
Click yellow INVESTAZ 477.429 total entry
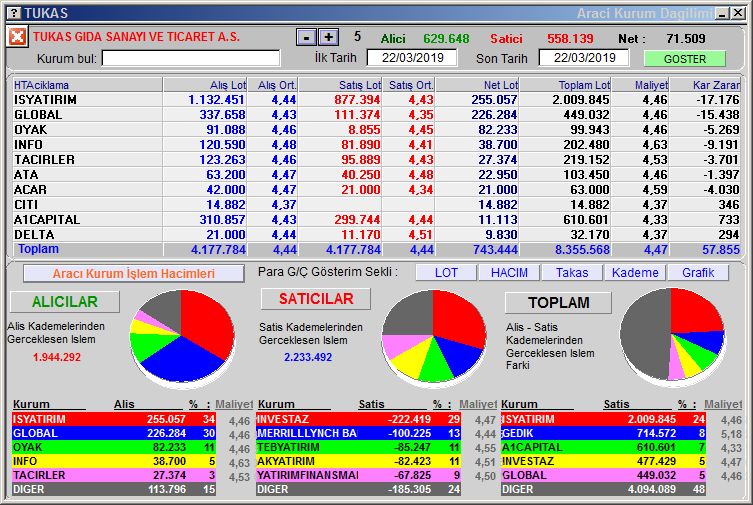(603, 461)
